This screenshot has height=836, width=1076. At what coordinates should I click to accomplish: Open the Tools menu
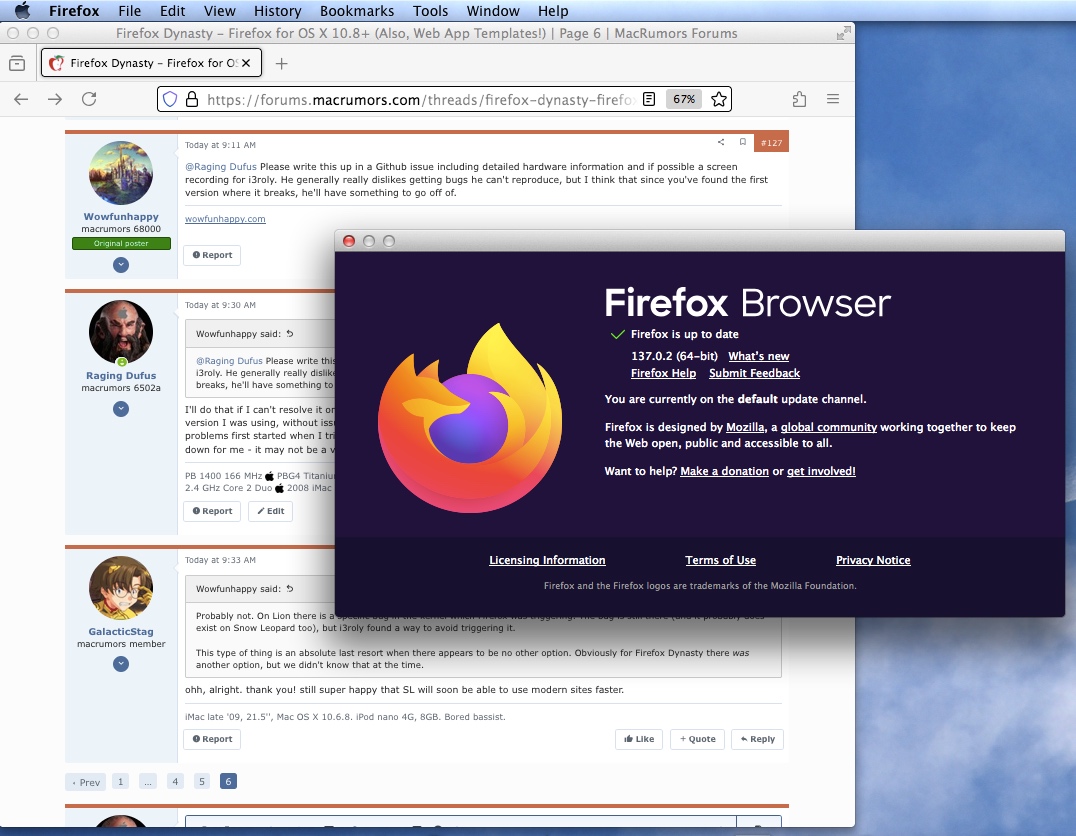(430, 11)
